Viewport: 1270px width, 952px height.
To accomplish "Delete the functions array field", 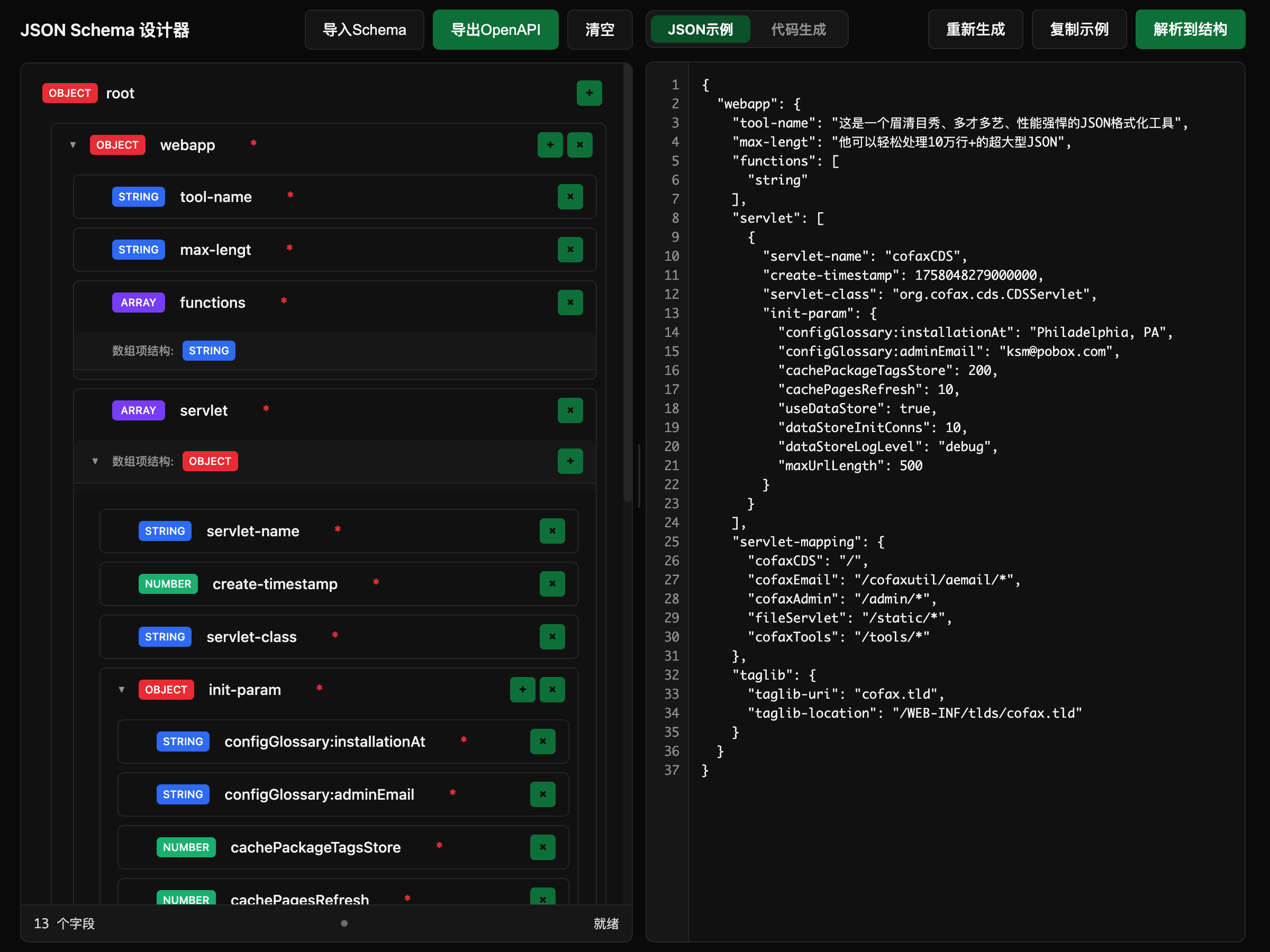I will 569,303.
